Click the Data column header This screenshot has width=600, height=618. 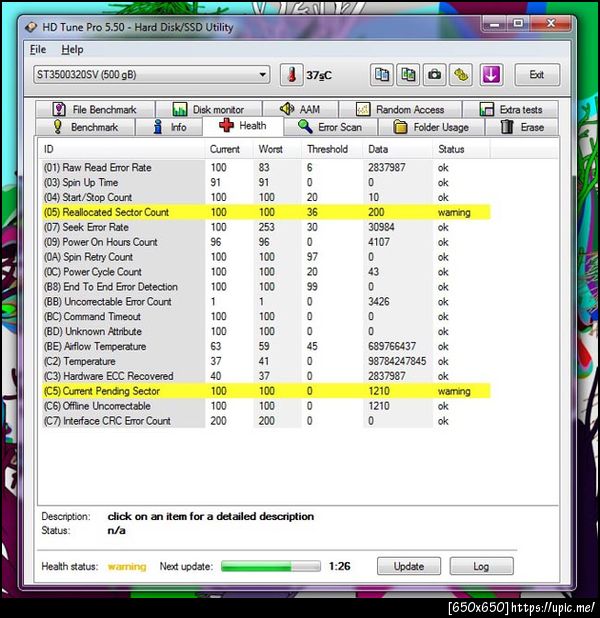coord(397,149)
